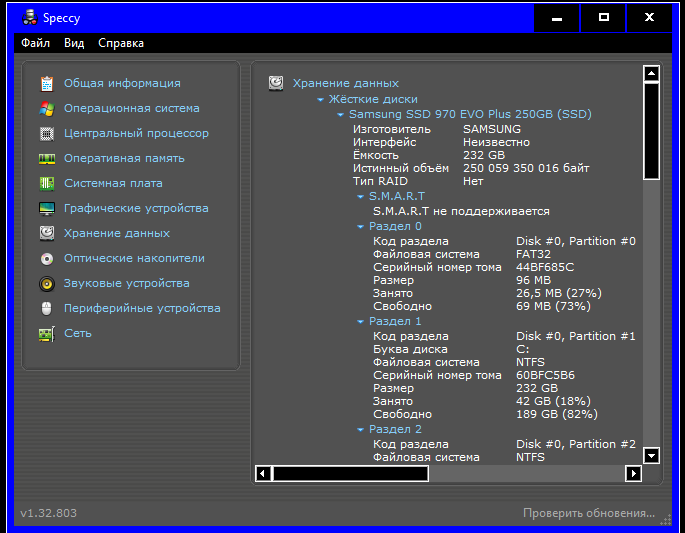This screenshot has width=685, height=533.
Task: Click the hard drive icon beside sidebar Хранение данных
Action: (47, 233)
